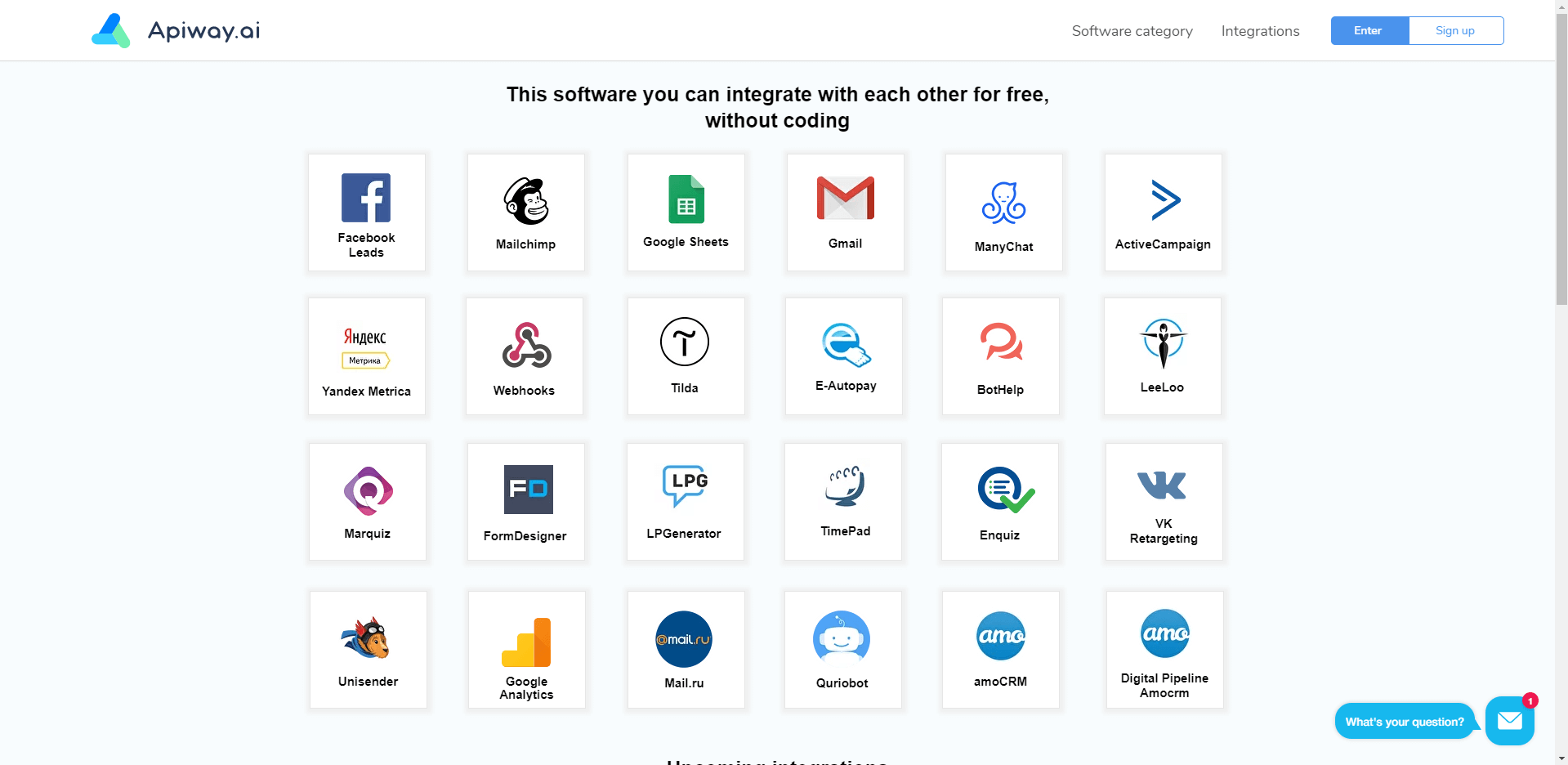This screenshot has width=1568, height=765.
Task: Choose the Tilda circle icon
Action: 685,342
